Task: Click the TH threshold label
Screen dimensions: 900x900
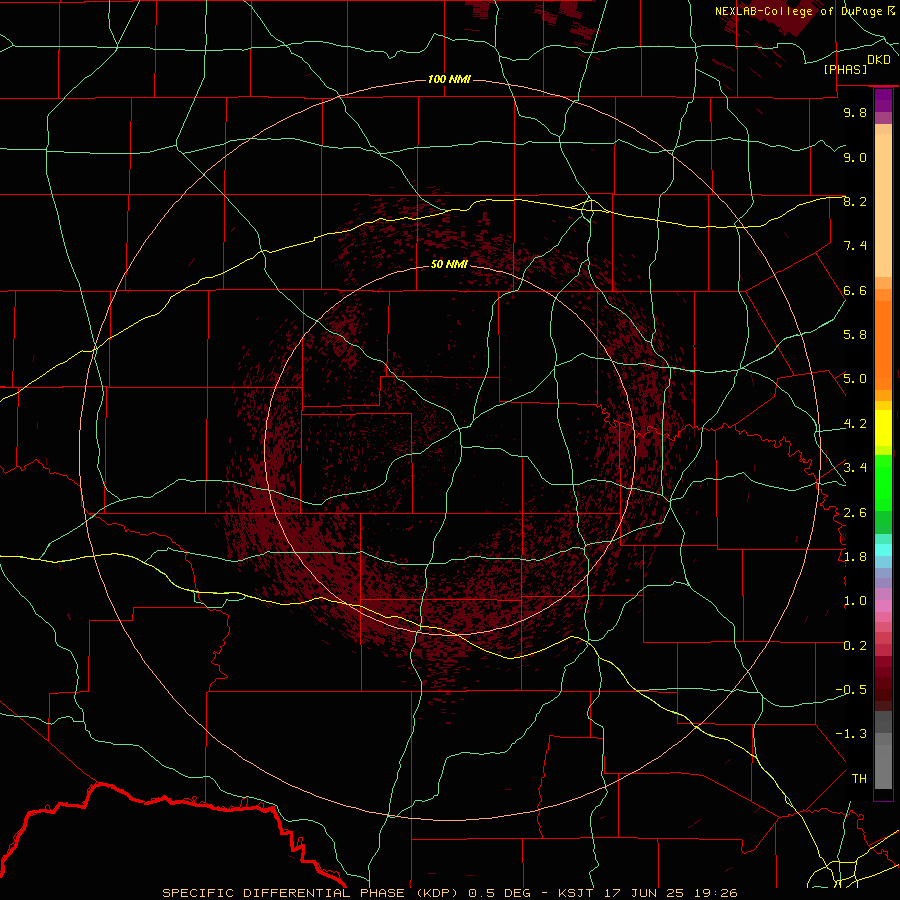Action: point(859,779)
